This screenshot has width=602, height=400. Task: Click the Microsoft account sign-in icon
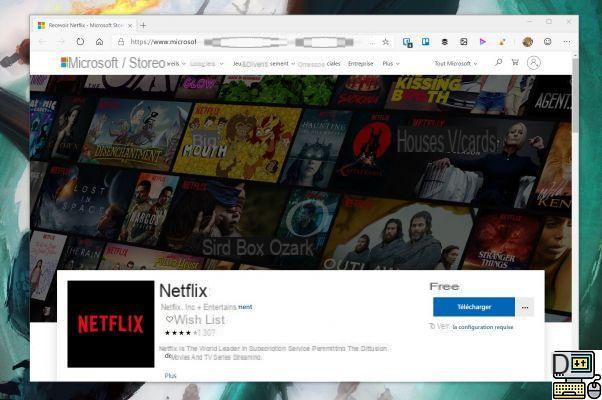click(534, 63)
